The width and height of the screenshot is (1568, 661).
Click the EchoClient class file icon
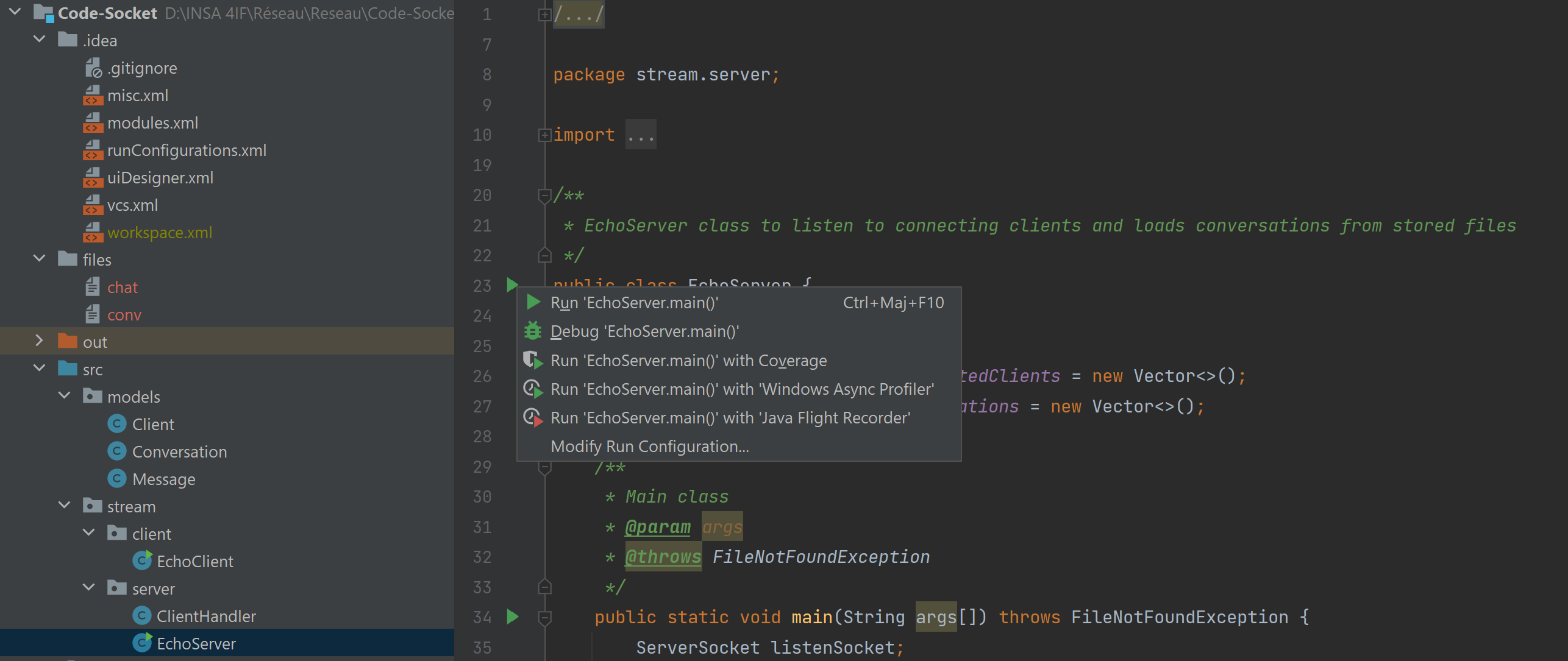[142, 561]
